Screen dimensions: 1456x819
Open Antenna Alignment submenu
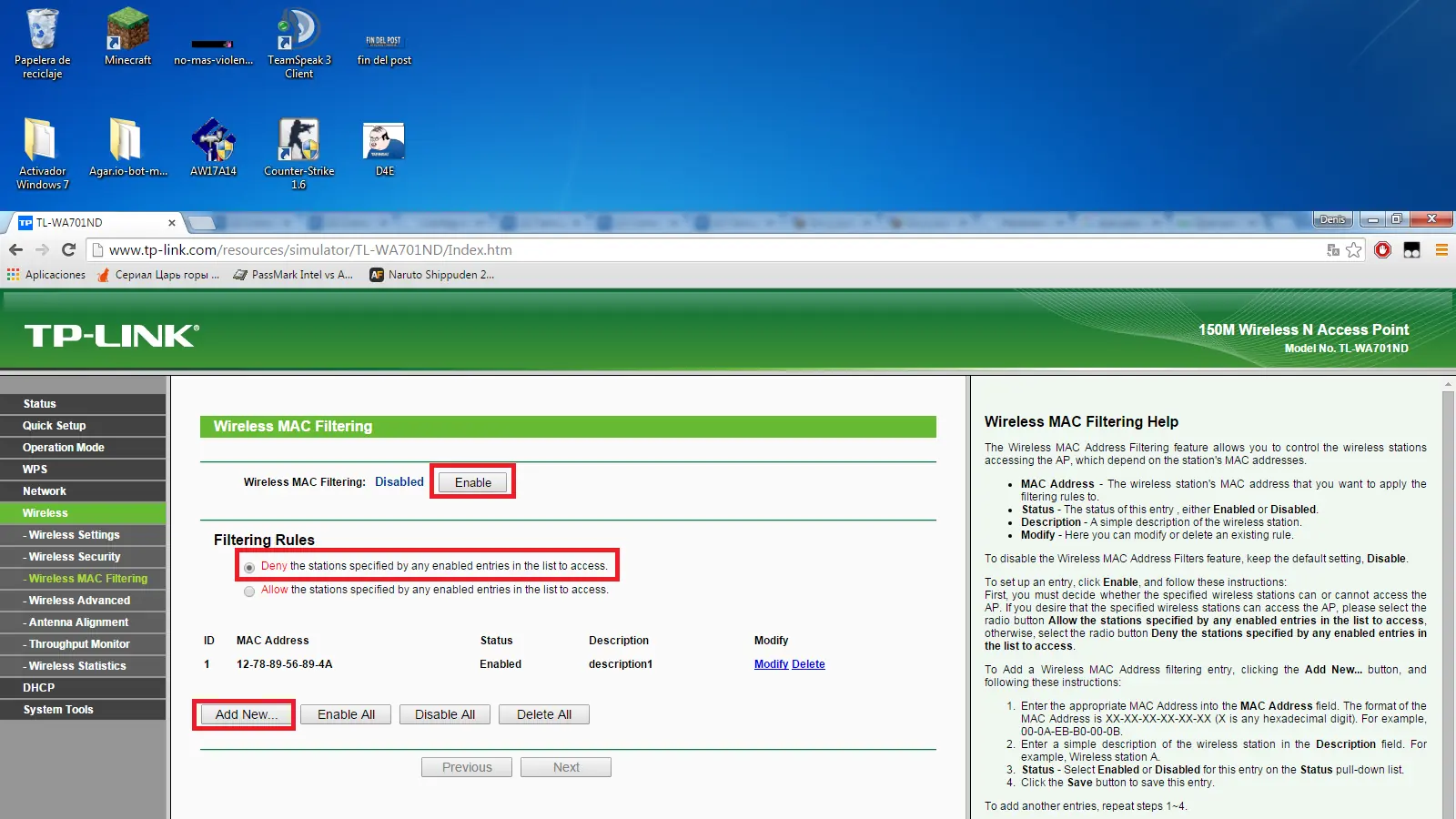[x=83, y=622]
